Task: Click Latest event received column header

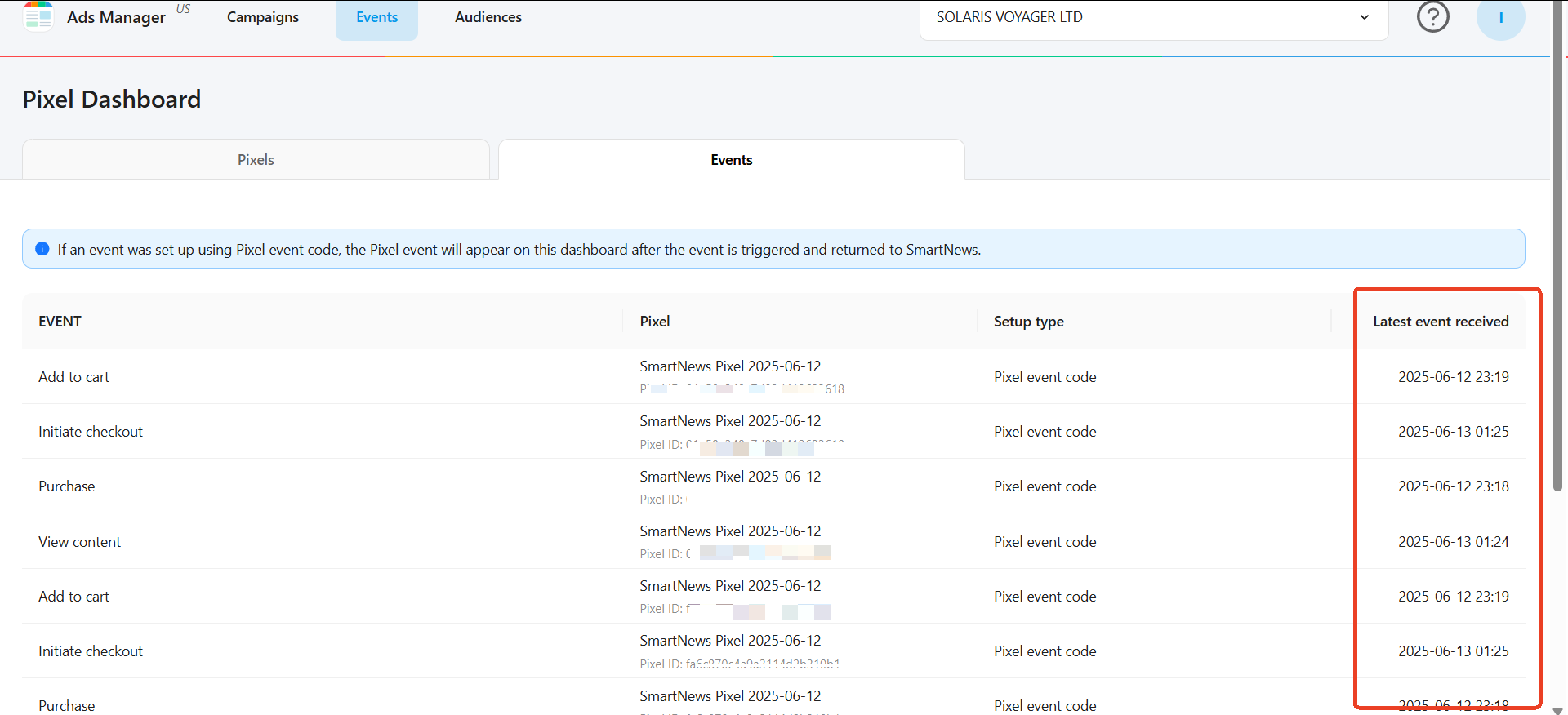Action: tap(1441, 322)
